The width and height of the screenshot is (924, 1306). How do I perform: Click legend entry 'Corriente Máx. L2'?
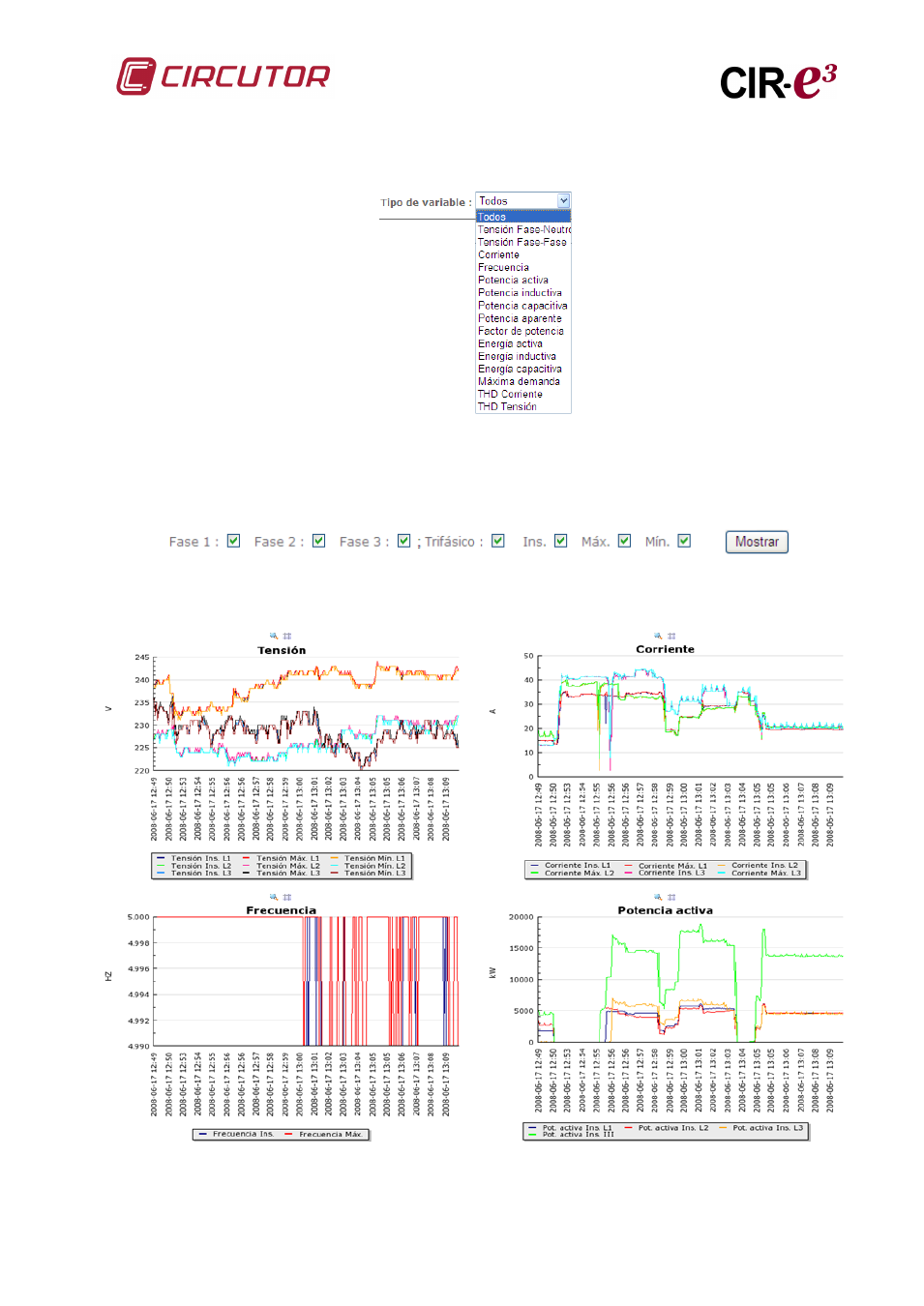pos(571,874)
